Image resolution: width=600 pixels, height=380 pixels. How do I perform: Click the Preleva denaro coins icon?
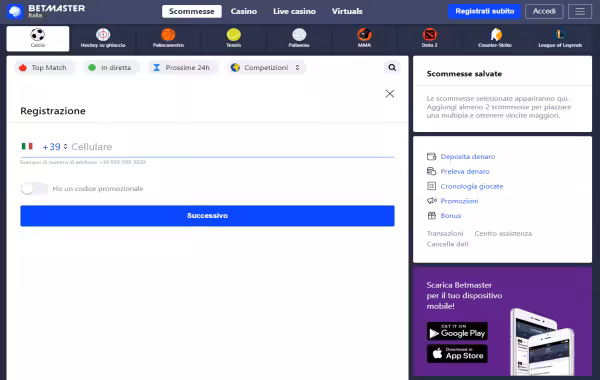coord(432,171)
